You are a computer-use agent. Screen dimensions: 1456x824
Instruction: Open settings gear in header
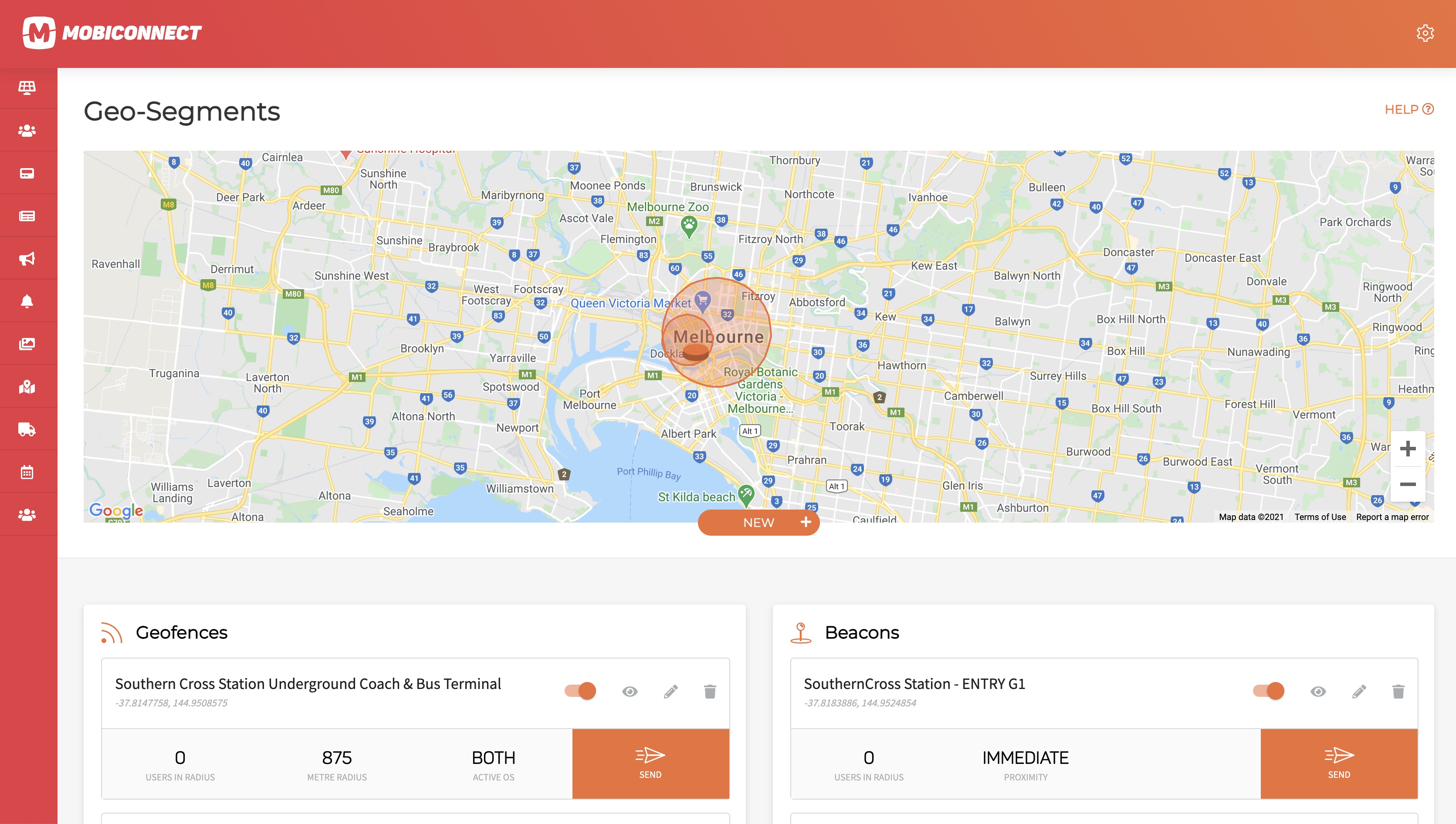(1424, 33)
